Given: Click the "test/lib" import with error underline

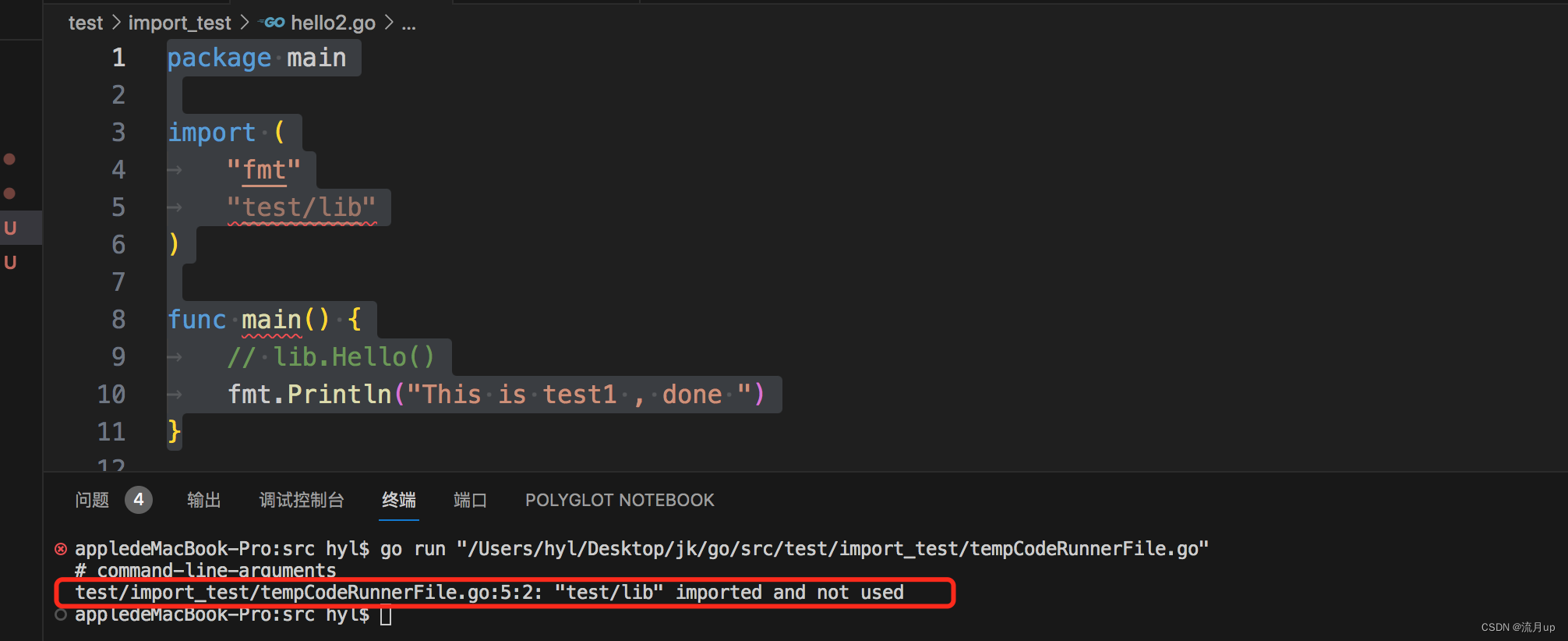Looking at the screenshot, I should [x=302, y=207].
